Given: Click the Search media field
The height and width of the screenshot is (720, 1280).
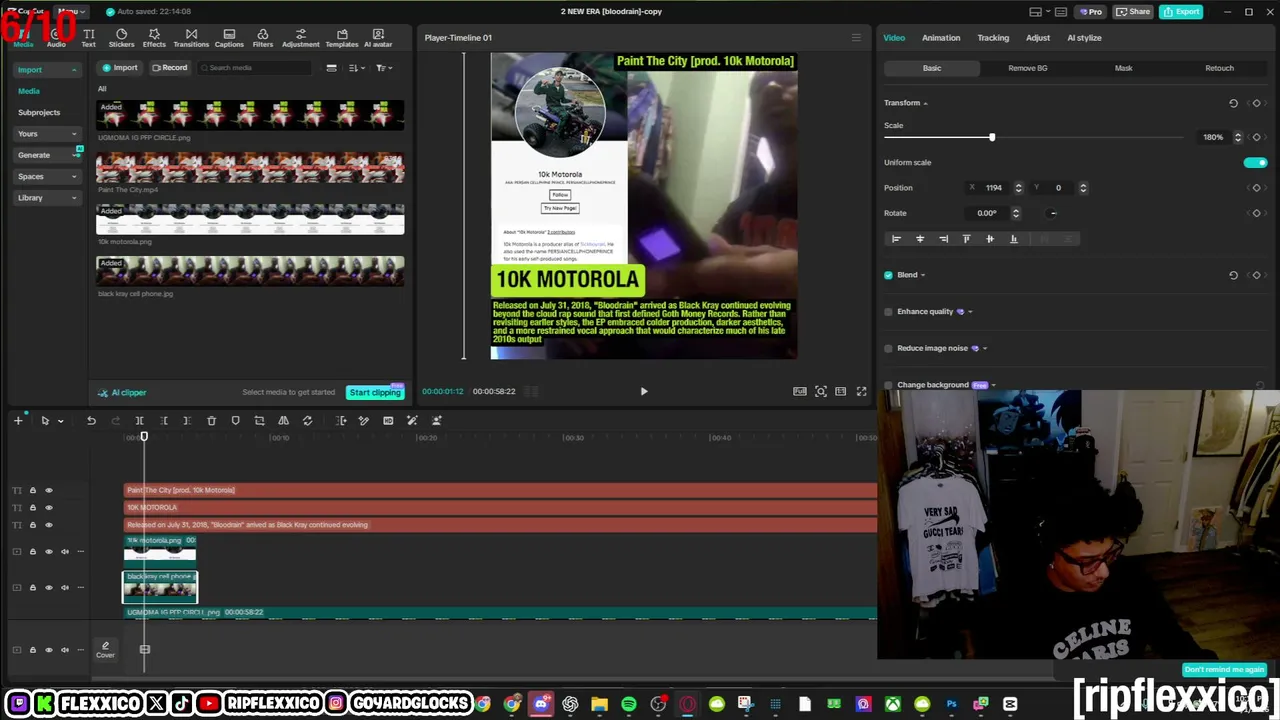Looking at the screenshot, I should point(255,68).
